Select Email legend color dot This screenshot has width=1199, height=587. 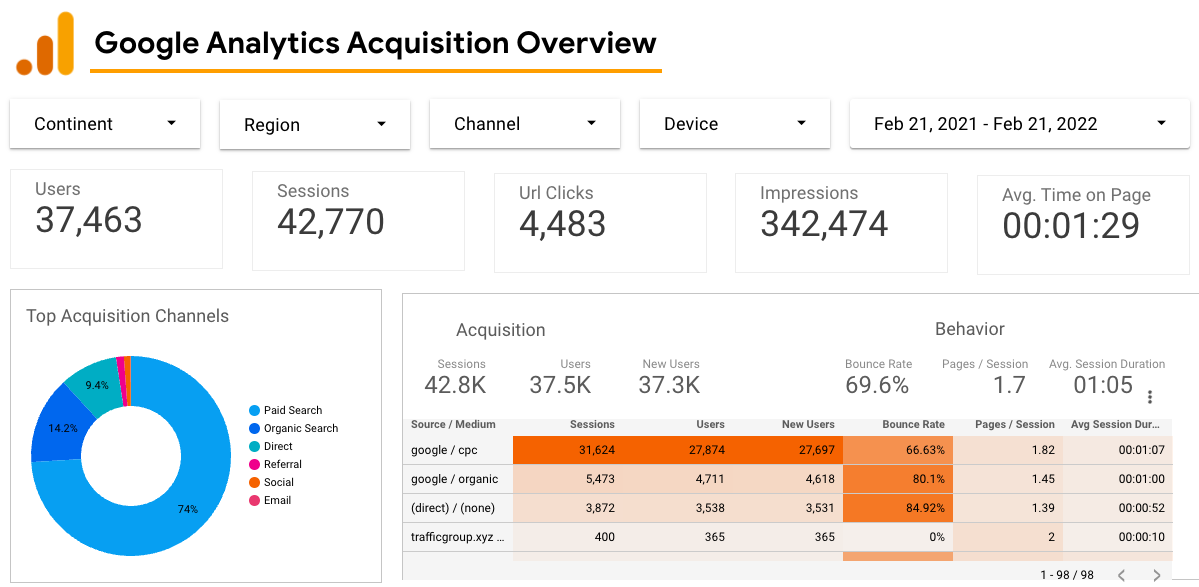[255, 501]
